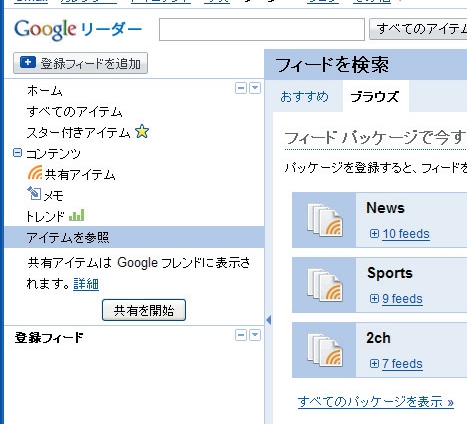Collapse the コンテンツ tree section
467x424 pixels.
tap(17, 153)
